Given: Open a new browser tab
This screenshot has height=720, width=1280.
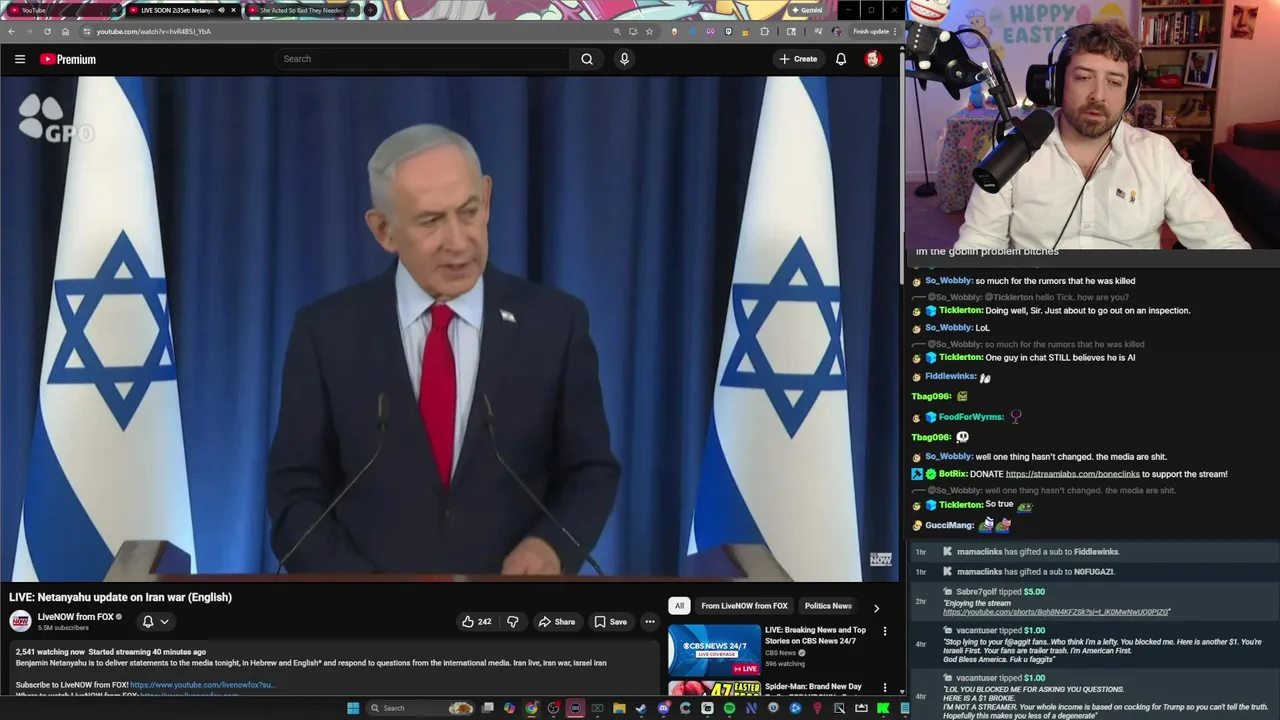Looking at the screenshot, I should [x=370, y=10].
